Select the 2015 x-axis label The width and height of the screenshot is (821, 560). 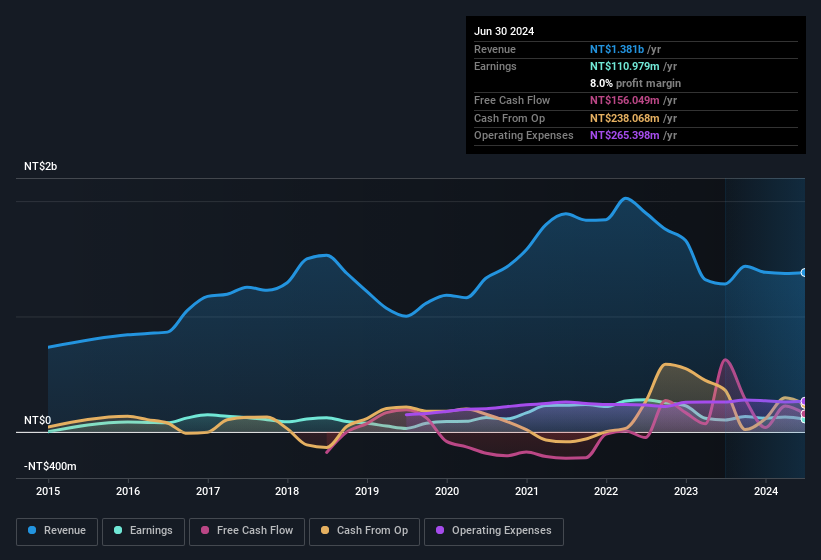click(x=48, y=491)
